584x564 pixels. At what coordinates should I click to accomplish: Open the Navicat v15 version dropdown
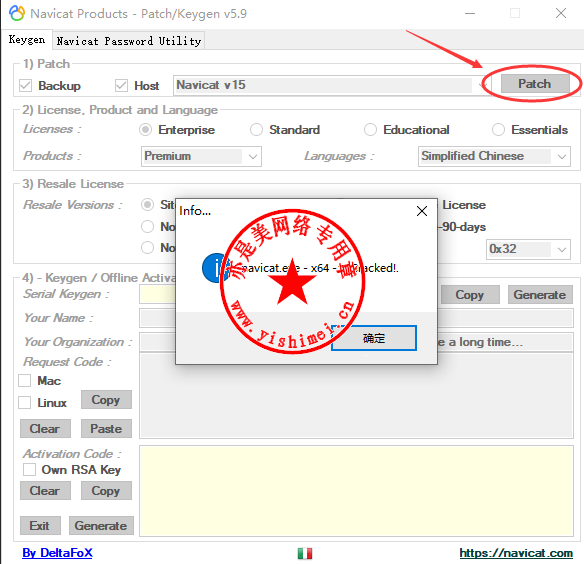332,85
